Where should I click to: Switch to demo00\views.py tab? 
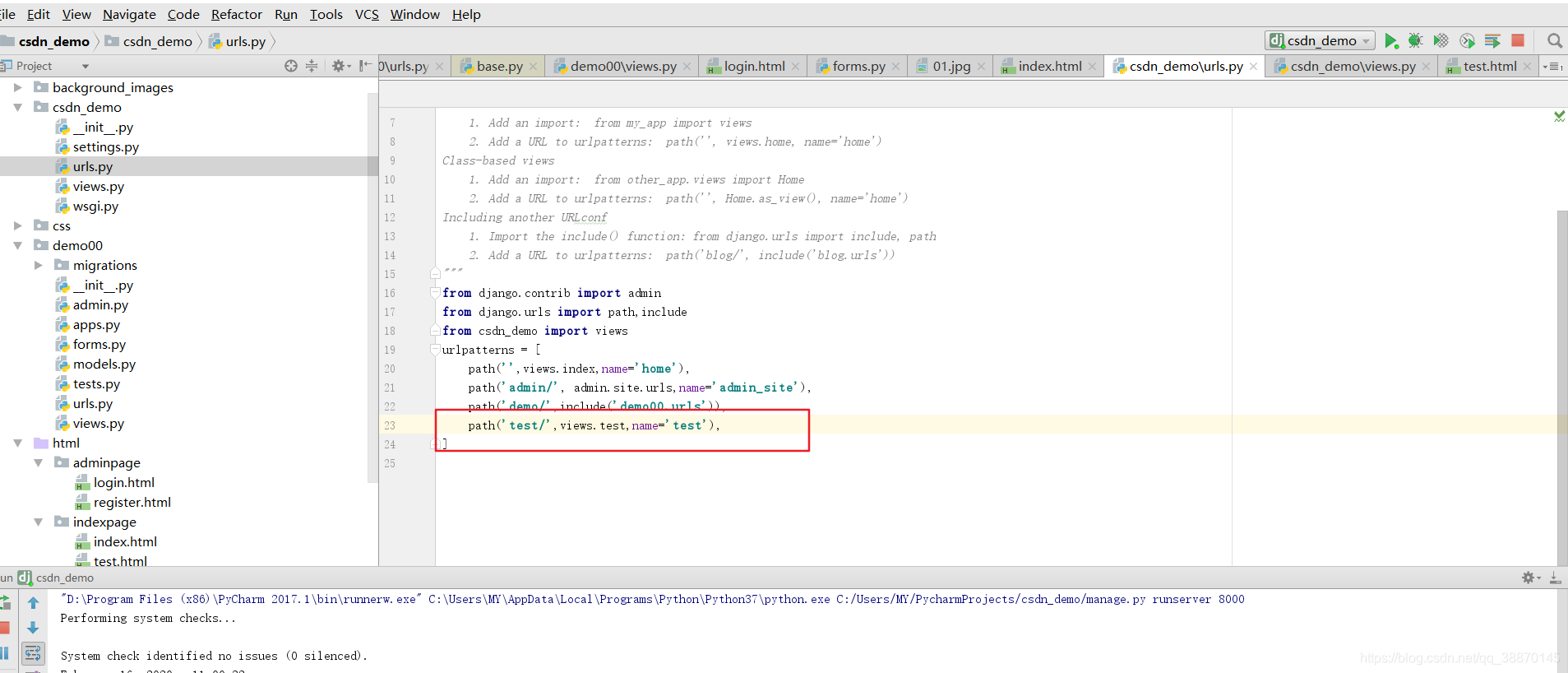pyautogui.click(x=622, y=67)
